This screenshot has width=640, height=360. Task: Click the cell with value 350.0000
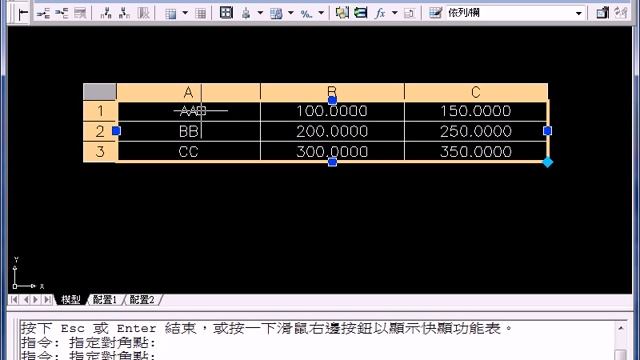[476, 152]
